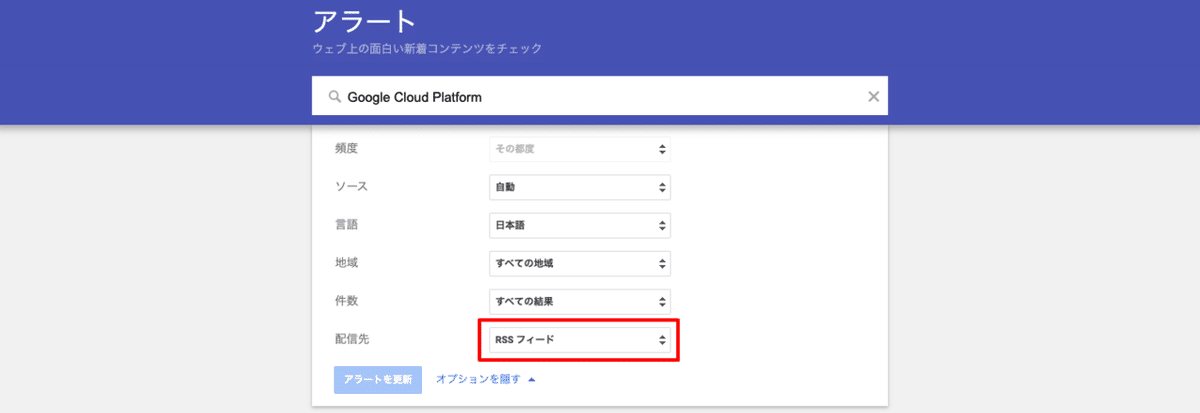Click the 配信先 label
Screen dimensions: 1200x413
coord(352,339)
